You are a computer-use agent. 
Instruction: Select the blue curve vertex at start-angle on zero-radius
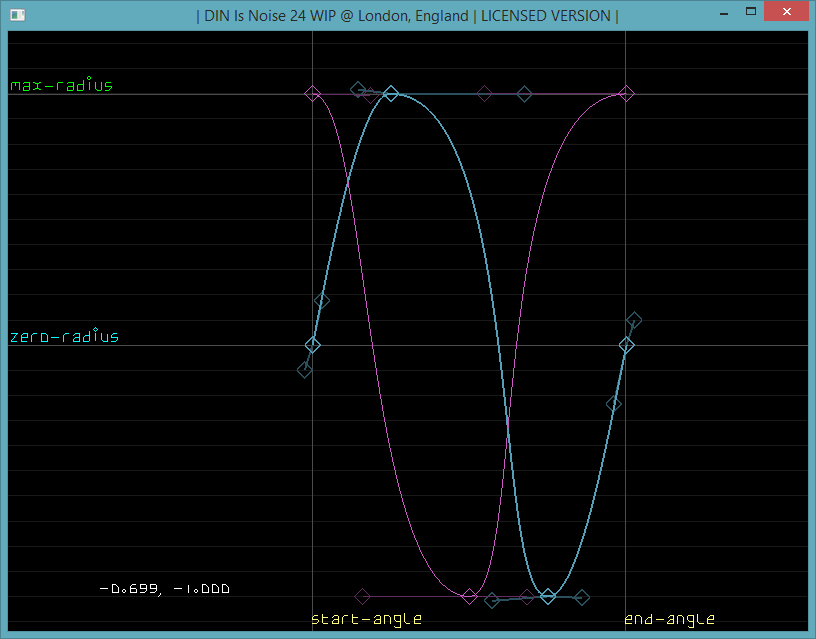pyautogui.click(x=312, y=345)
